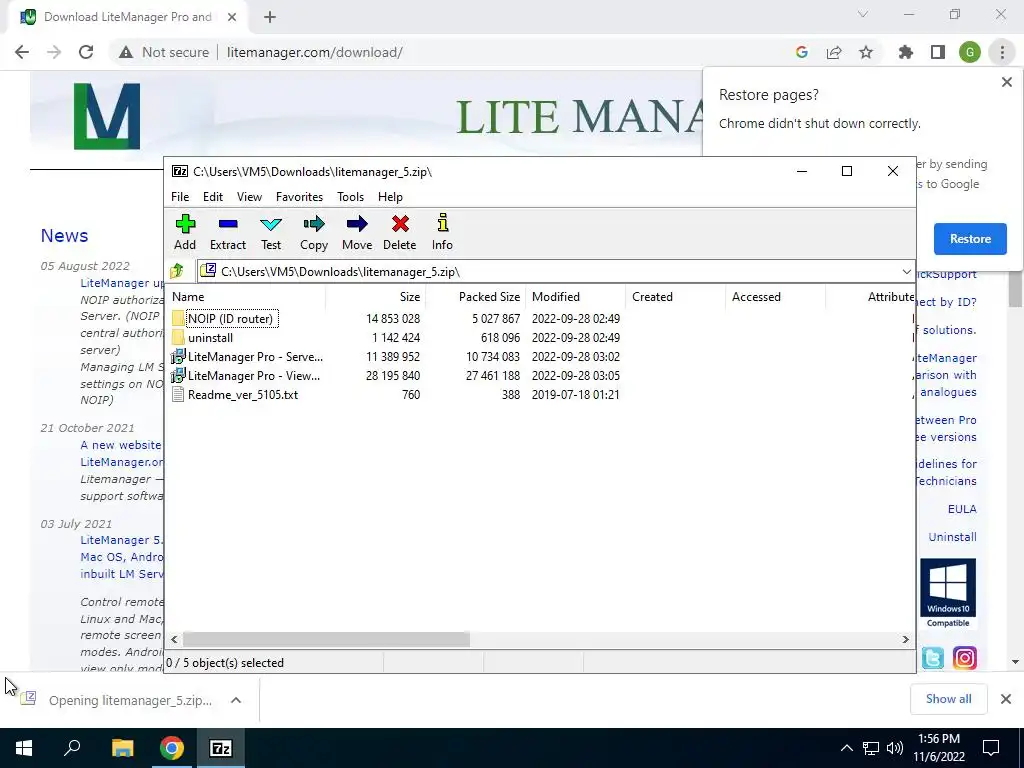This screenshot has width=1024, height=768.
Task: Open the Tools menu in 7-Zip
Action: 351,197
